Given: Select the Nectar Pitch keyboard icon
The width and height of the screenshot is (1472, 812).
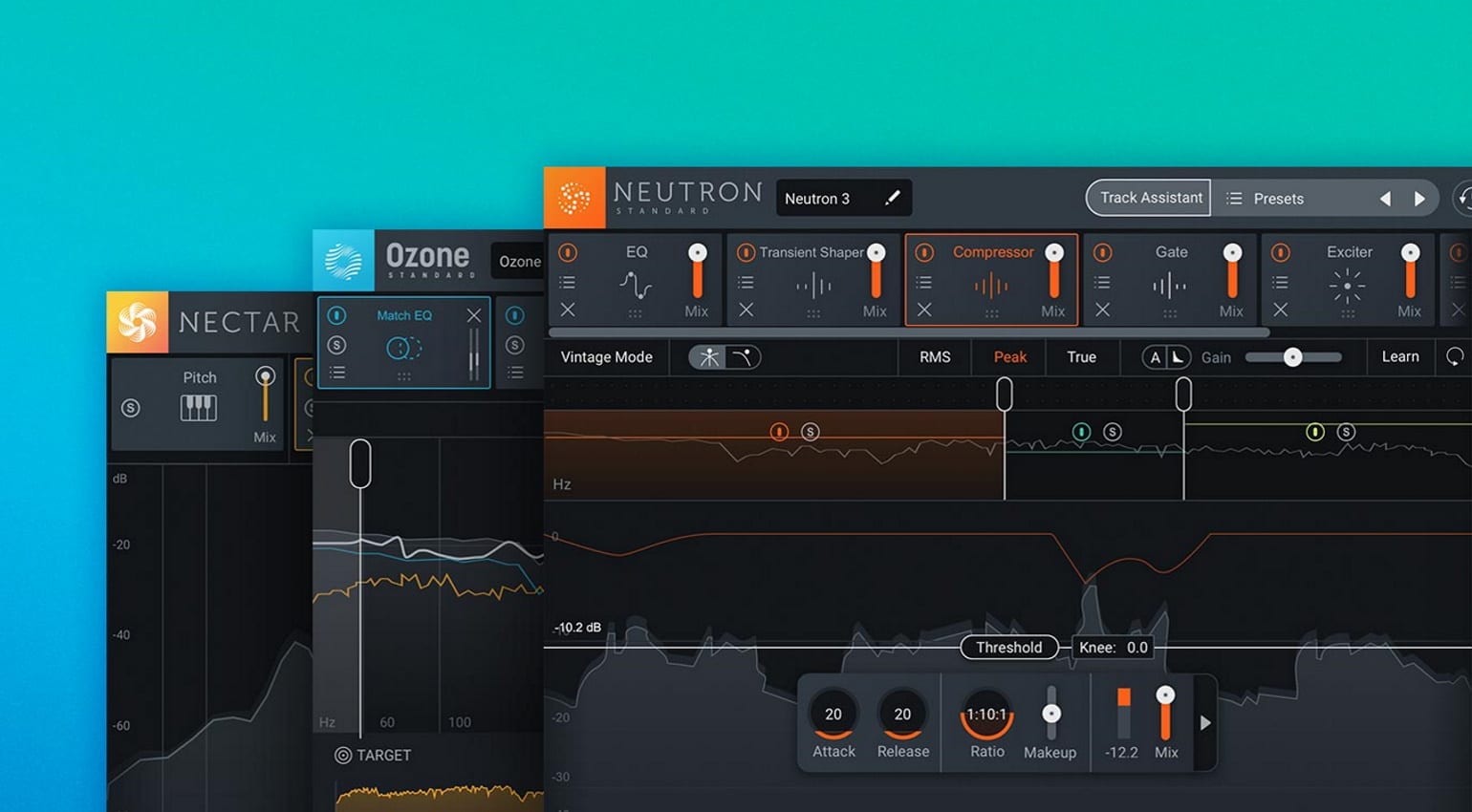Looking at the screenshot, I should click(x=199, y=408).
